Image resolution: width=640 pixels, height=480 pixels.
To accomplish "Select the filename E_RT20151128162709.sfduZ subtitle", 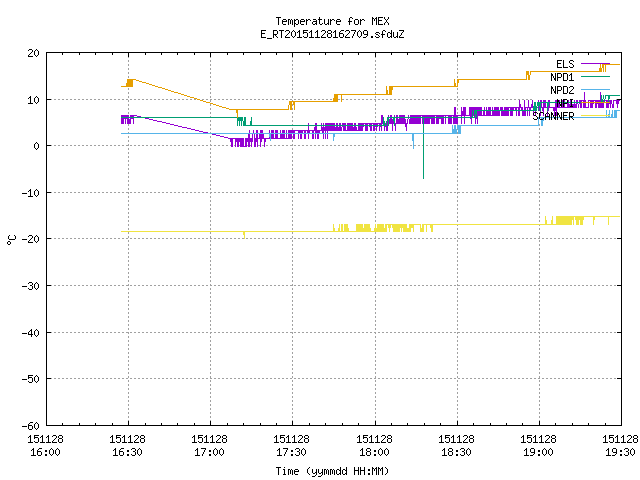I will (x=332, y=34).
